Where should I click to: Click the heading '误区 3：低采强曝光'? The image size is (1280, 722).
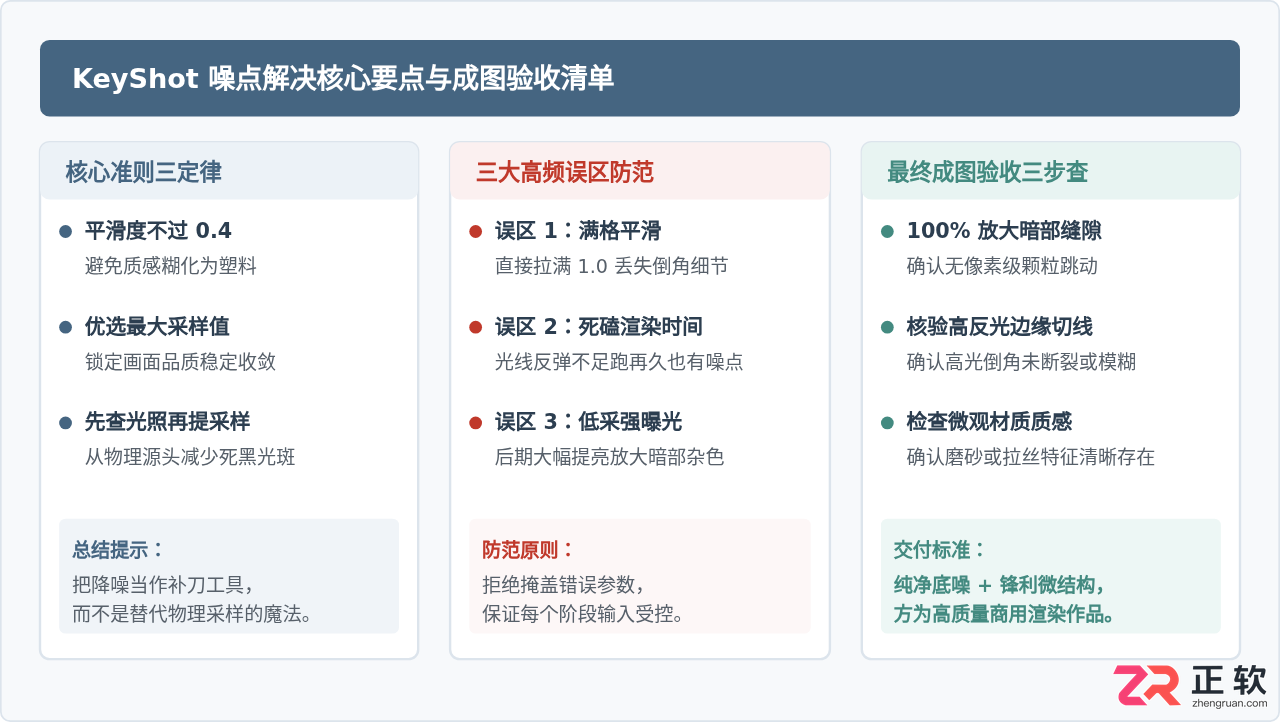[588, 421]
